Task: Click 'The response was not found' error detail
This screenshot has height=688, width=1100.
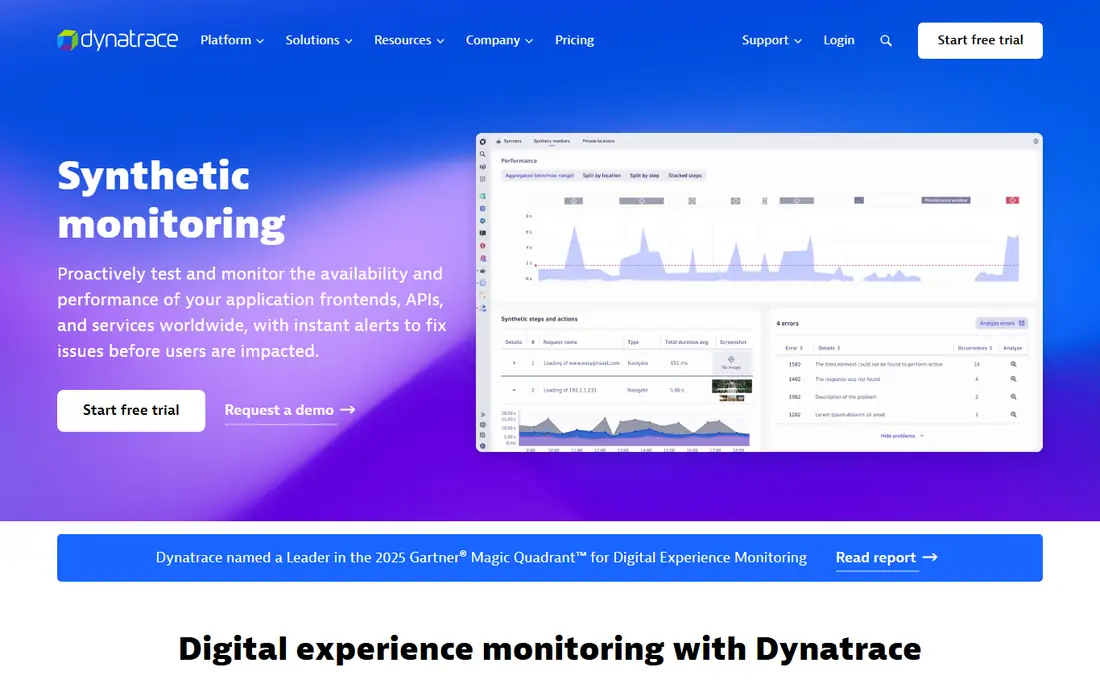Action: point(847,379)
